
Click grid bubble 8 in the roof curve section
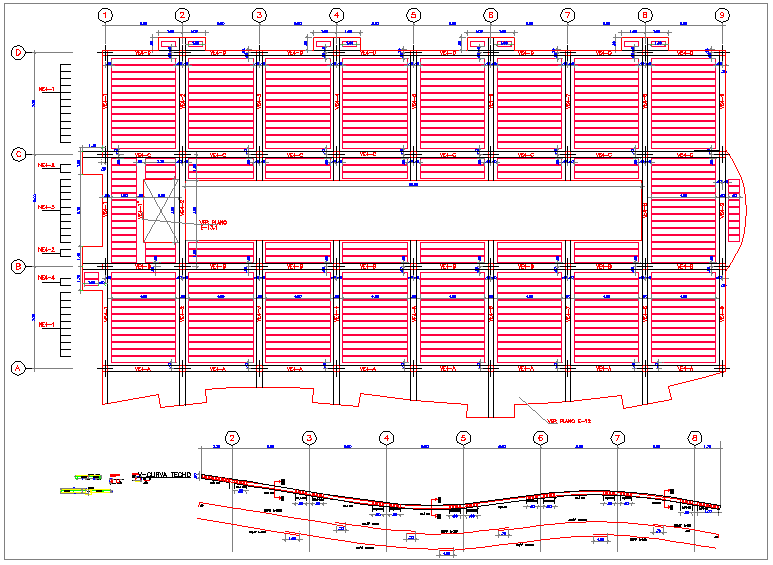point(695,438)
